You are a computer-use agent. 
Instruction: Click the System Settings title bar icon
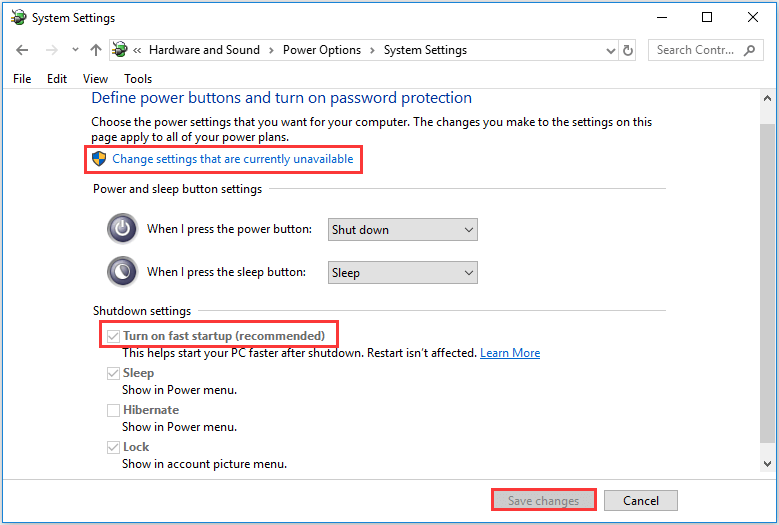pyautogui.click(x=18, y=17)
